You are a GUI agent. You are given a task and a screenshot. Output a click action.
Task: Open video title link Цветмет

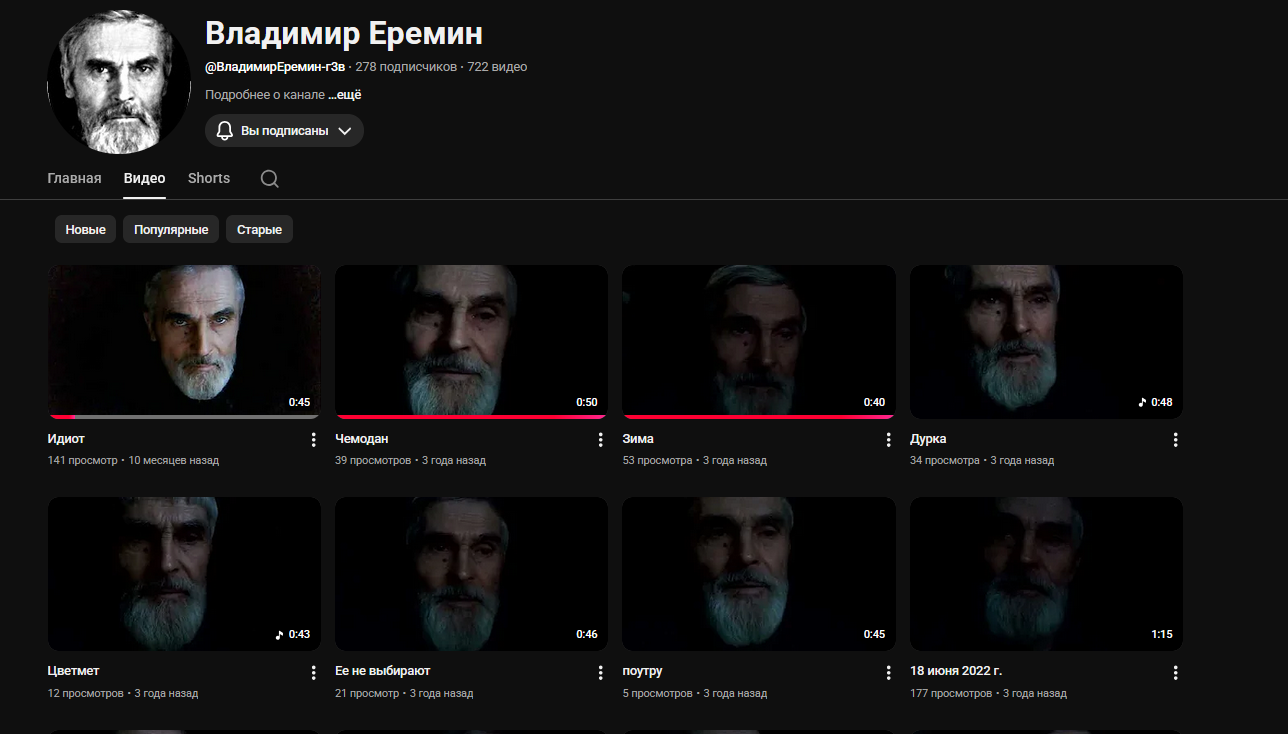coord(74,671)
